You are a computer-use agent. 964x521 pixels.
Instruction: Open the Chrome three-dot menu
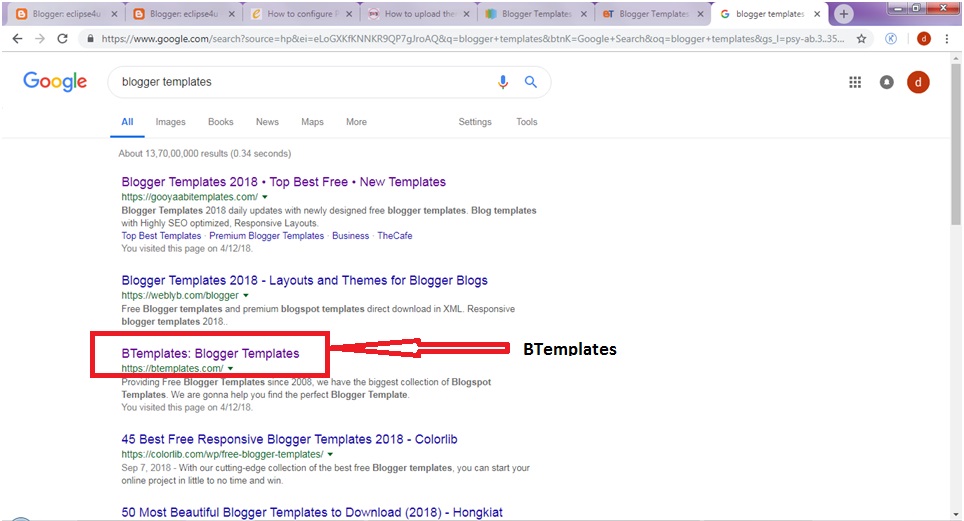point(947,39)
